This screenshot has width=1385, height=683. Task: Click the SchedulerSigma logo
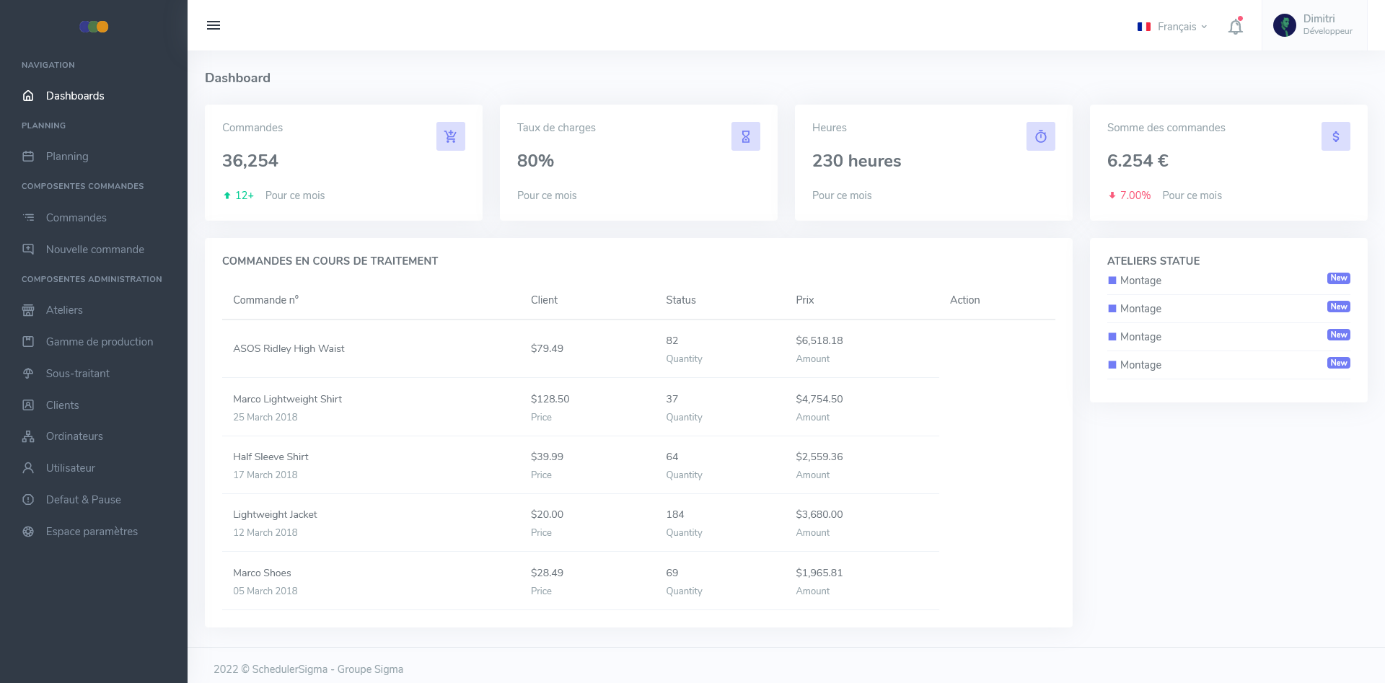click(x=93, y=27)
